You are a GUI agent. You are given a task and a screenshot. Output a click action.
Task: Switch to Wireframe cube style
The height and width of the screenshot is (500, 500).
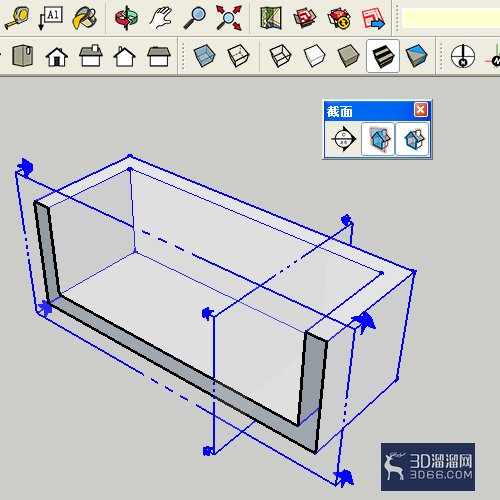click(280, 56)
